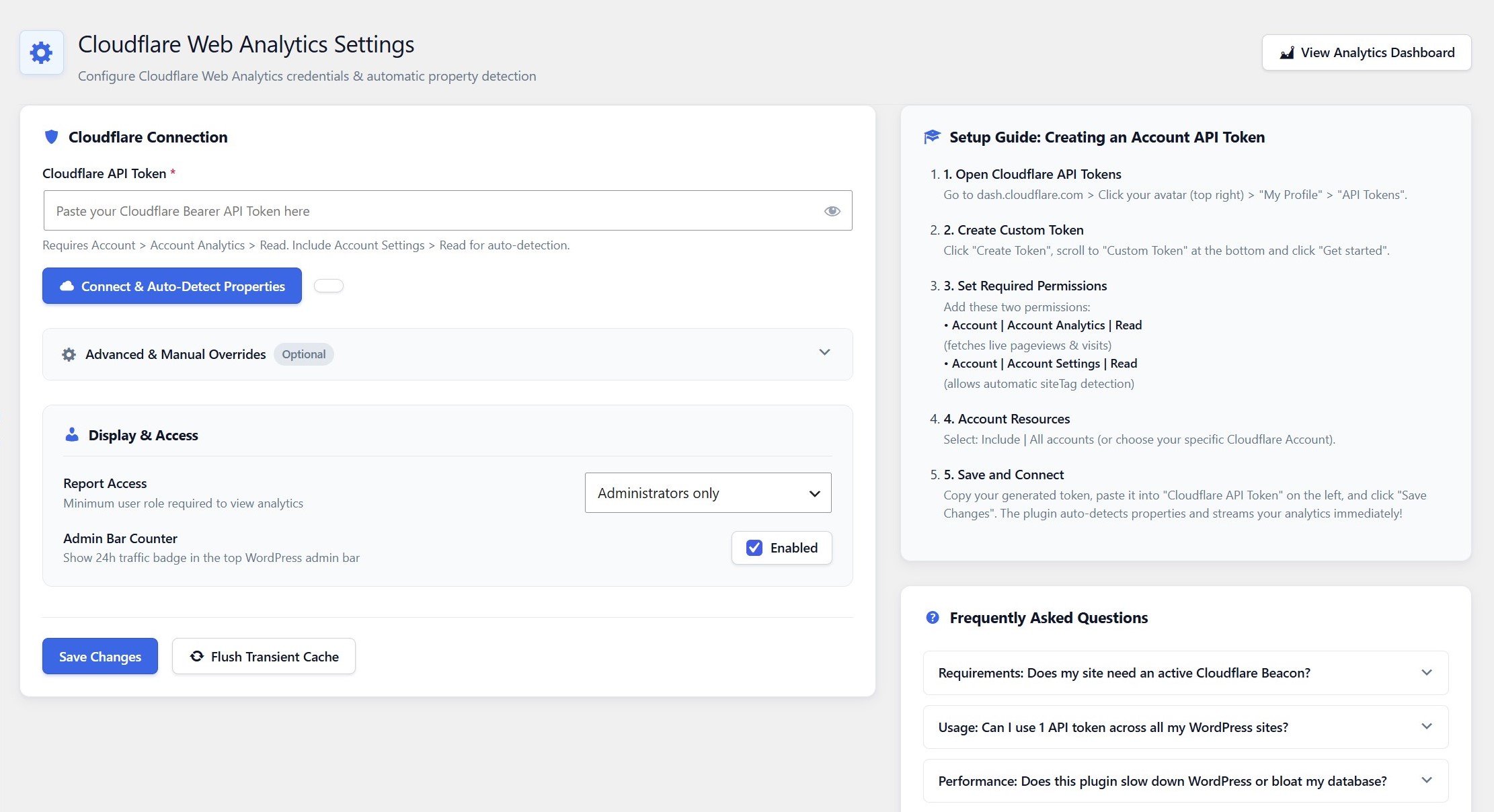Click the gear icon next to Advanced & Manual Overrides
This screenshot has width=1494, height=812.
point(69,354)
